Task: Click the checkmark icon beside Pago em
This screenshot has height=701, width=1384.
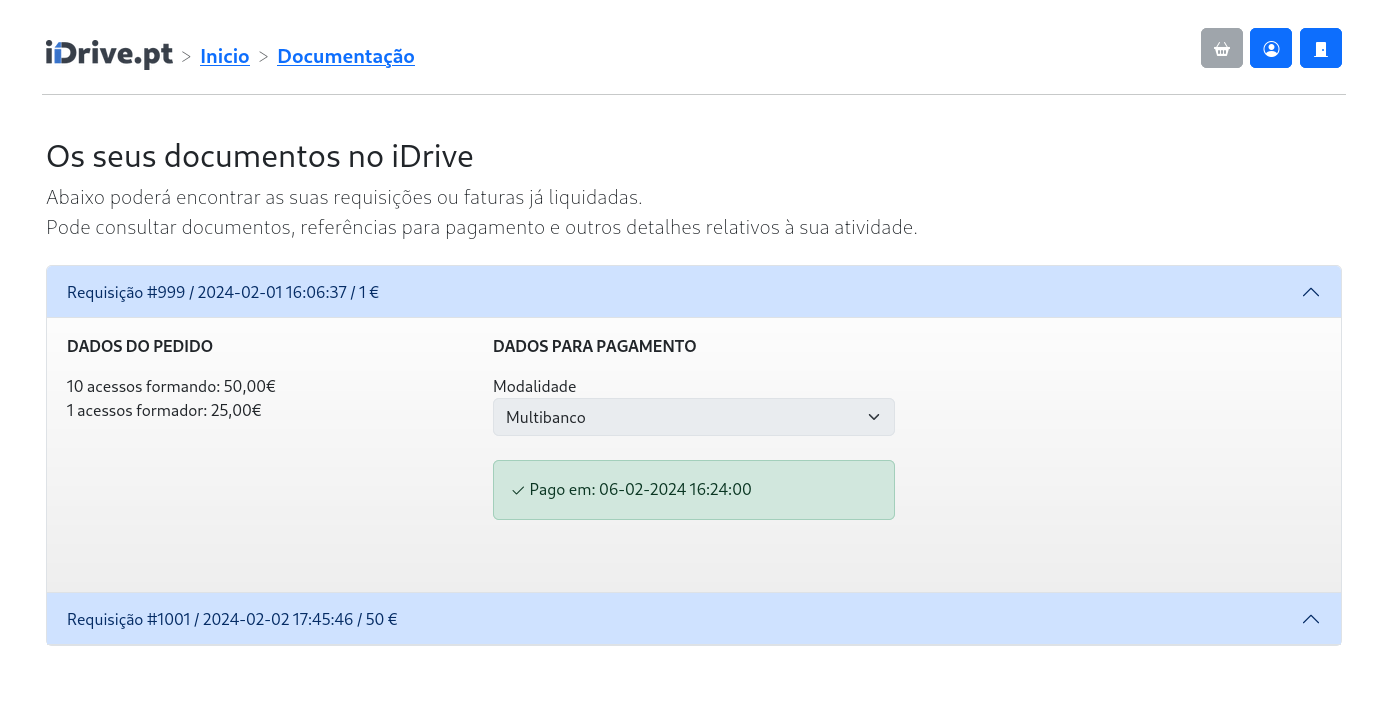Action: click(x=518, y=490)
